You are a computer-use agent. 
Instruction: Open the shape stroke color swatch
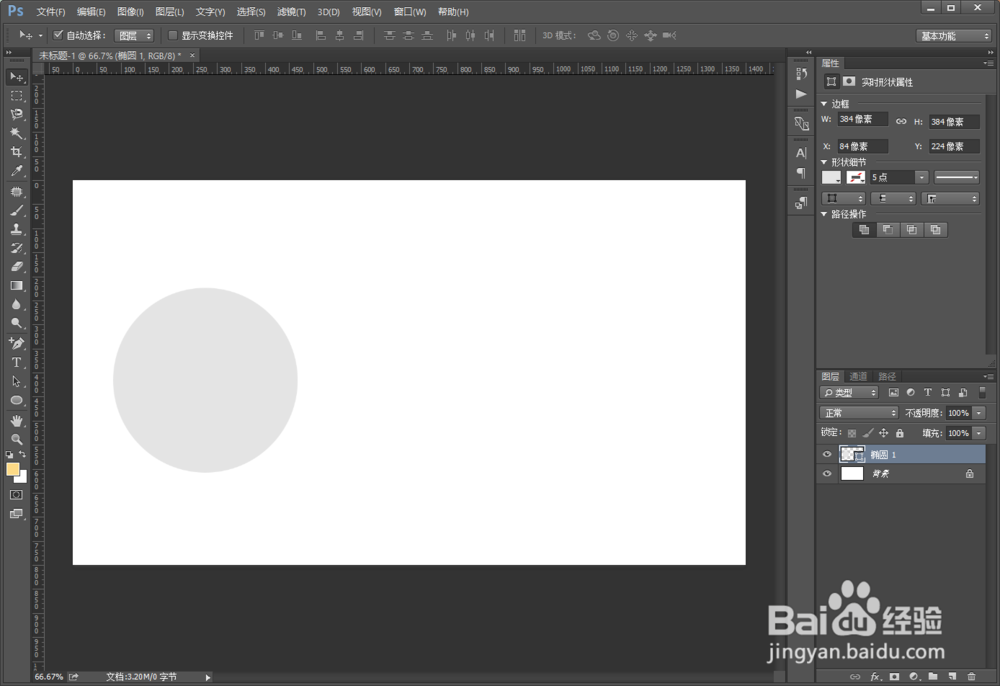click(x=855, y=177)
